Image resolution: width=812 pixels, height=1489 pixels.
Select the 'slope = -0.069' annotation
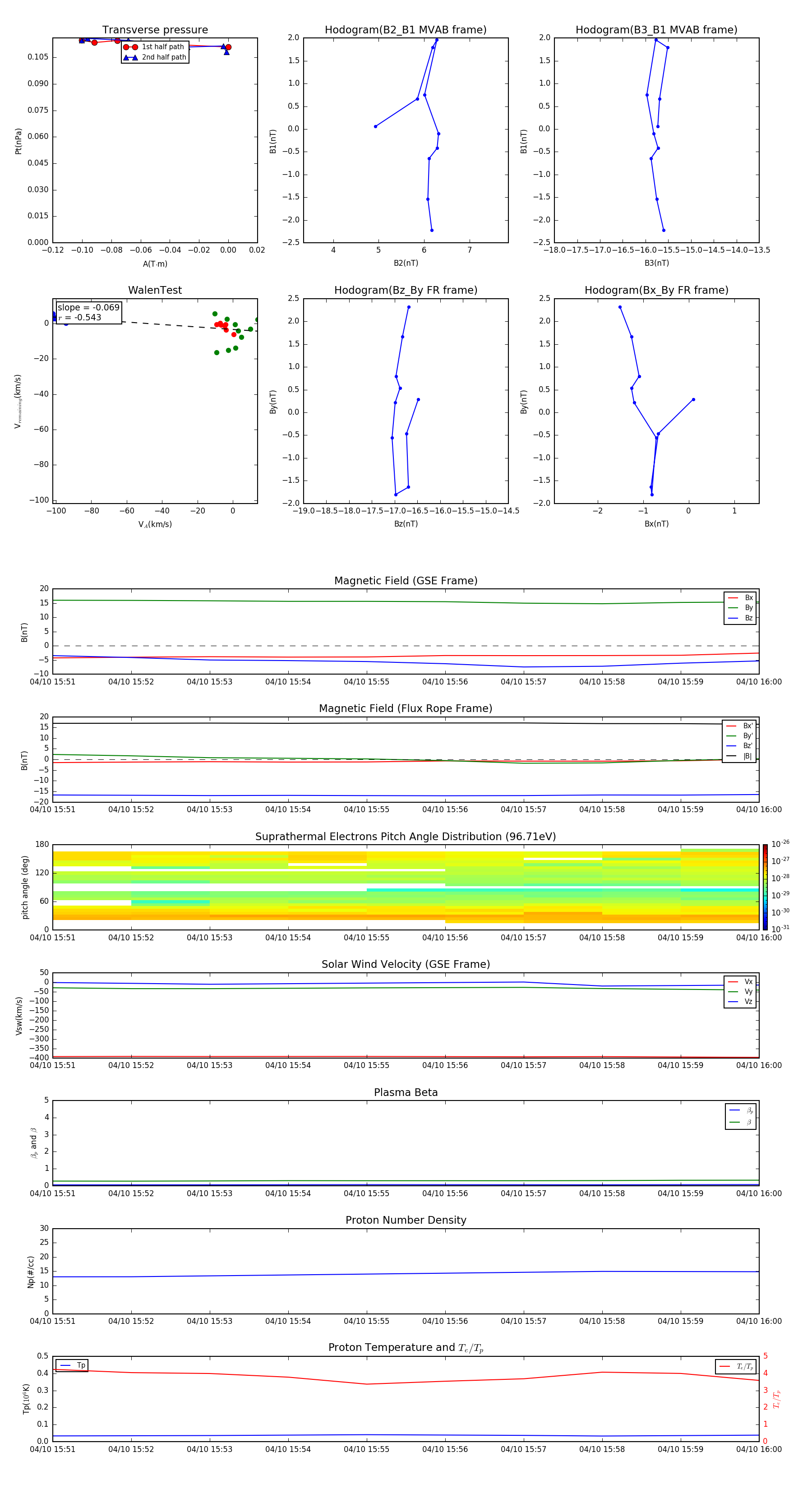[x=88, y=308]
